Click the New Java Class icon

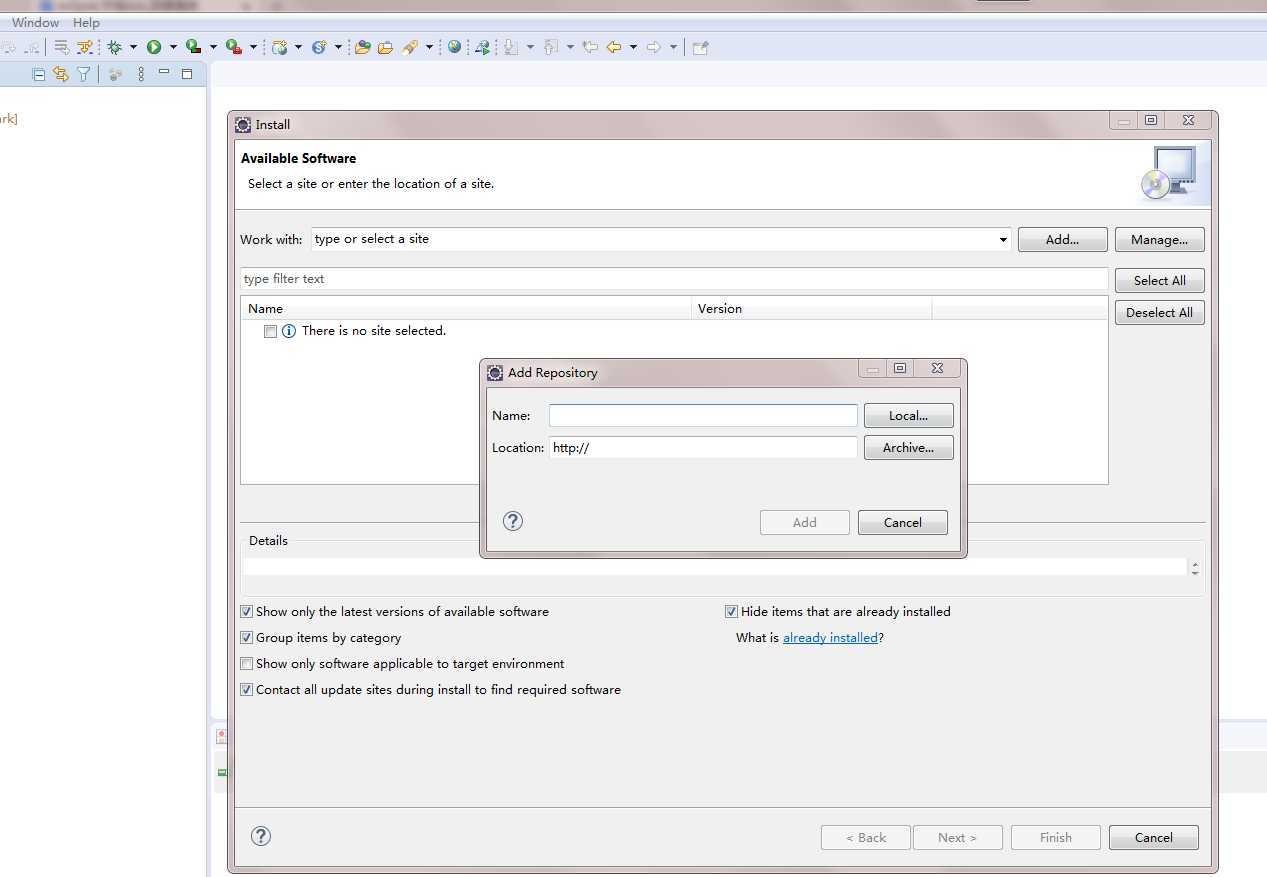(319, 47)
